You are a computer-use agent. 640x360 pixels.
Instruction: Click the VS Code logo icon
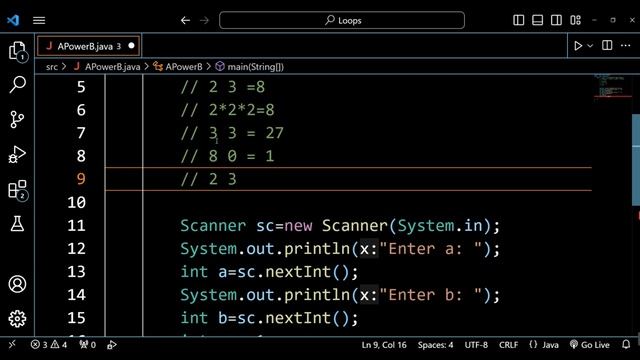(13, 20)
